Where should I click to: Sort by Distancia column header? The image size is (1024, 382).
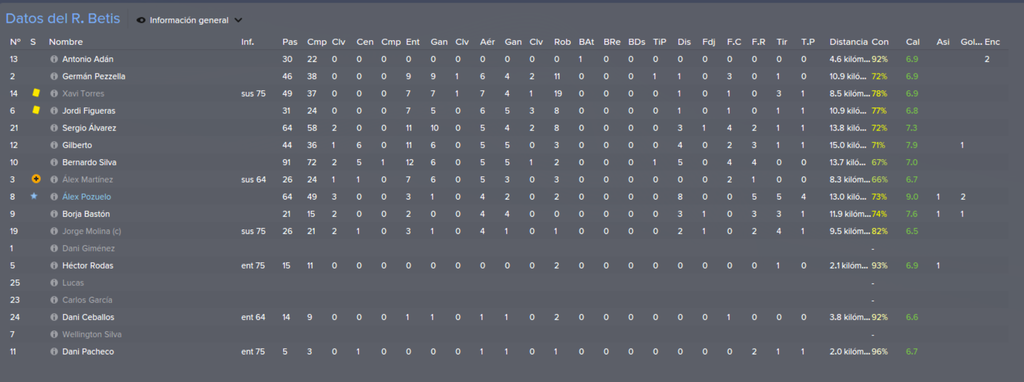point(848,42)
